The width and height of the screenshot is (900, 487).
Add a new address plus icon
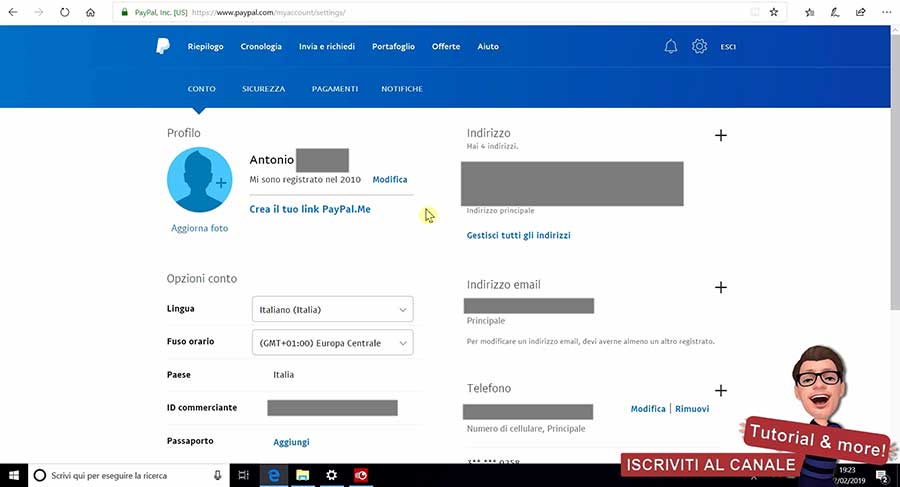720,136
